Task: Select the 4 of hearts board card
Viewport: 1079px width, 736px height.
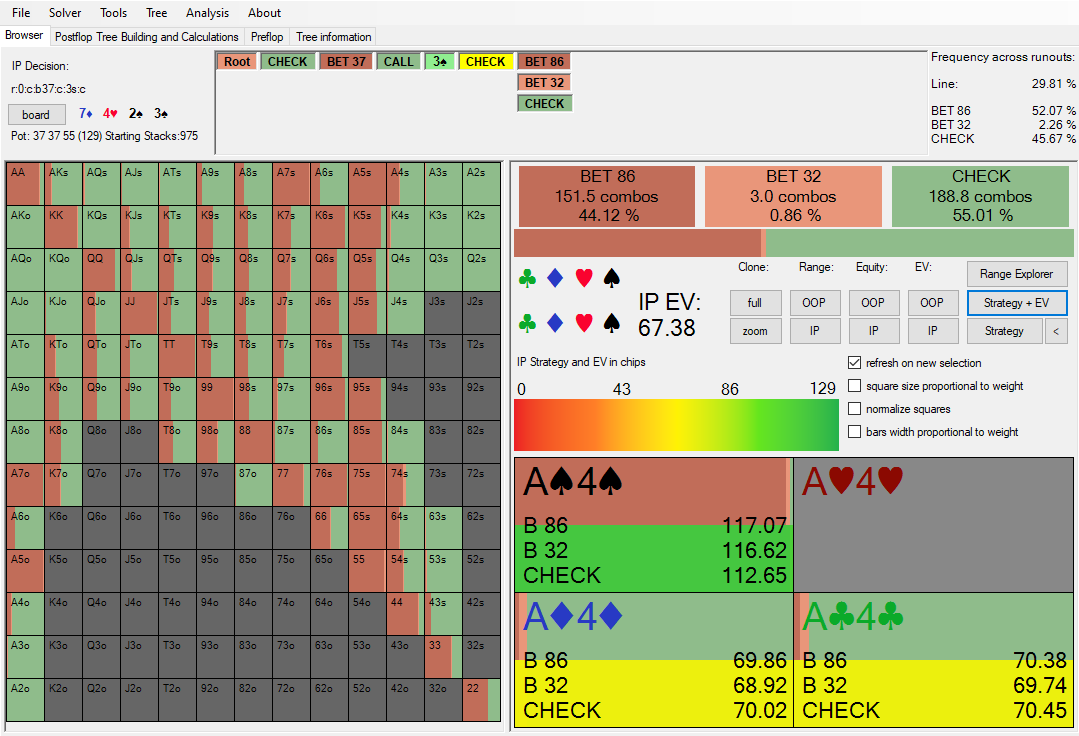Action: coord(110,114)
